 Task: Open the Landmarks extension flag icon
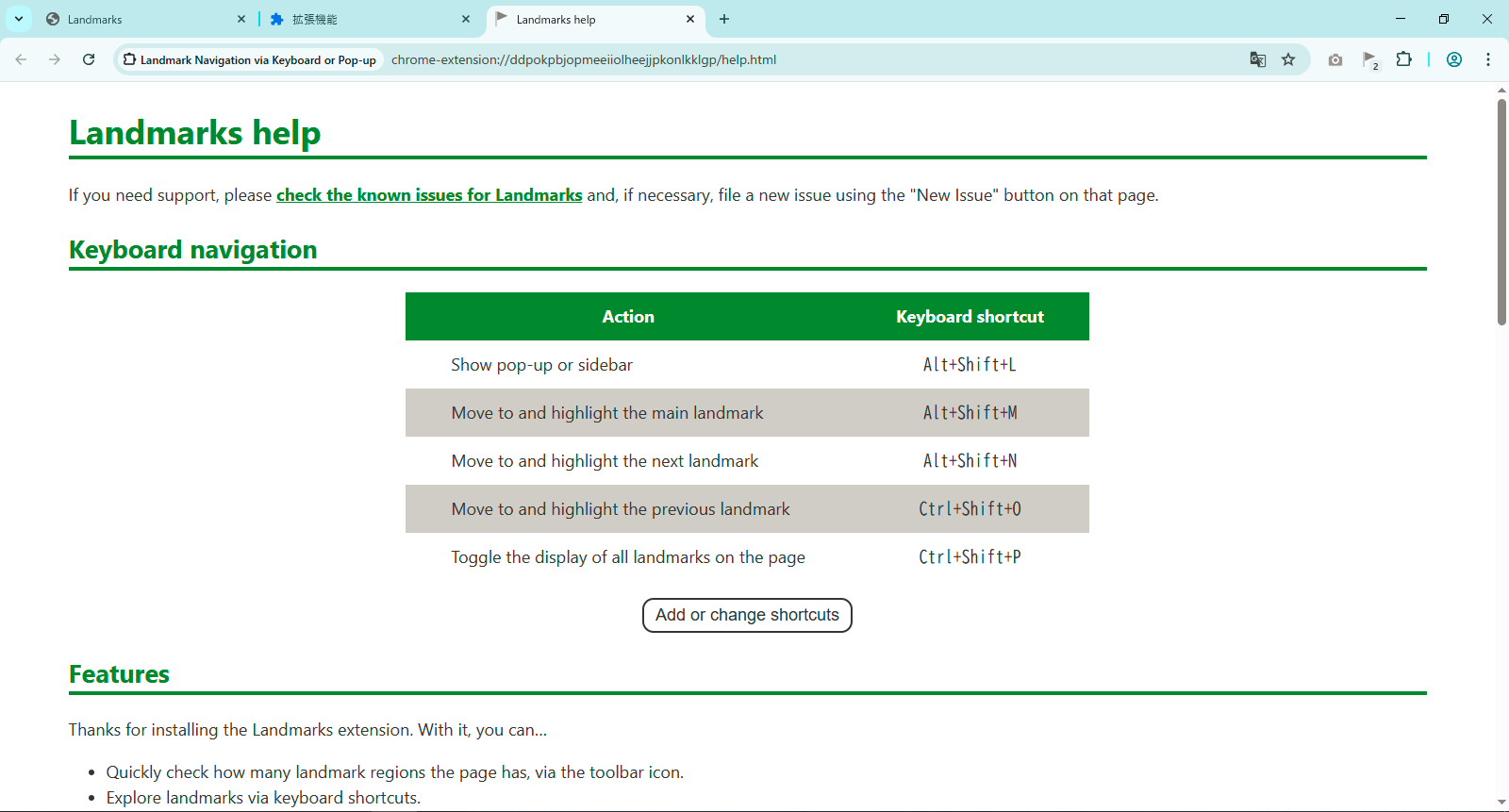point(1370,59)
